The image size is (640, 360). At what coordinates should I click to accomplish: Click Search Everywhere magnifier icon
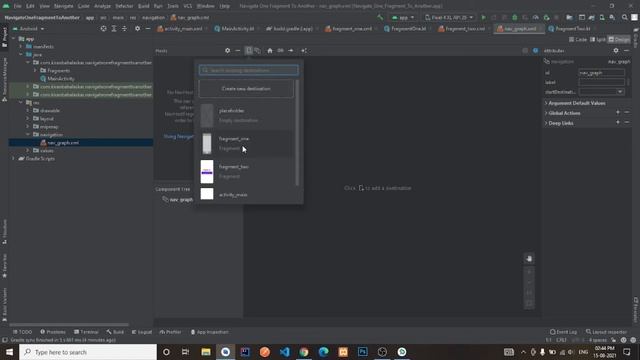point(624,18)
